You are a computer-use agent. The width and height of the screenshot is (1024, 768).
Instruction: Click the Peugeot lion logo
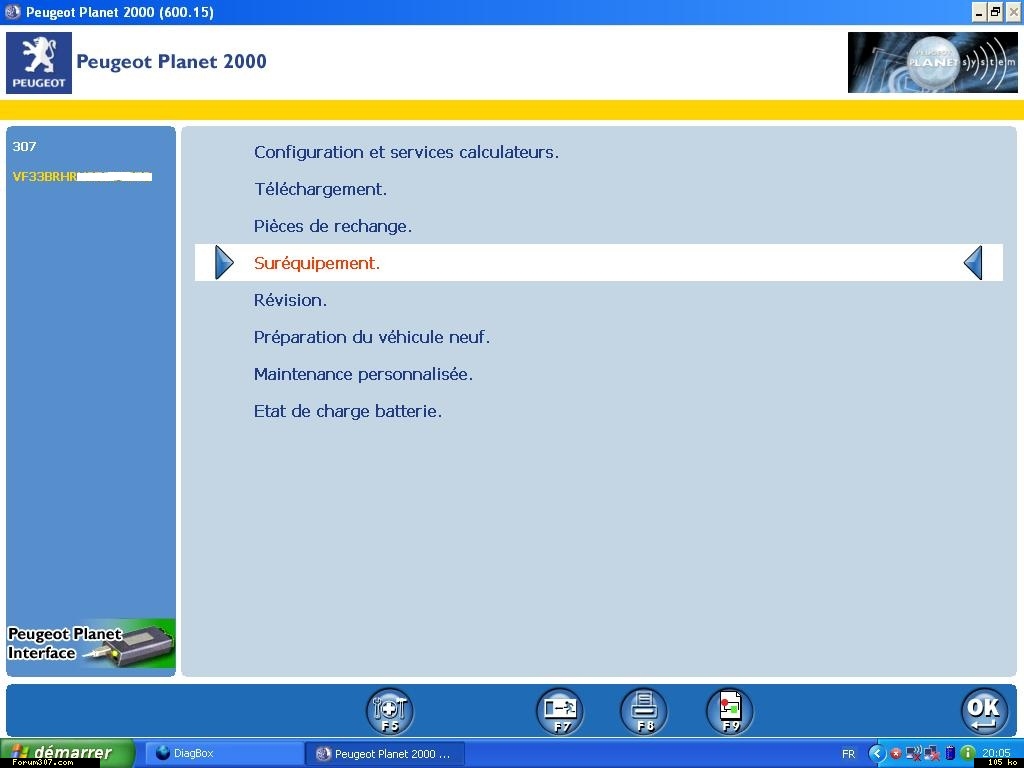point(39,62)
